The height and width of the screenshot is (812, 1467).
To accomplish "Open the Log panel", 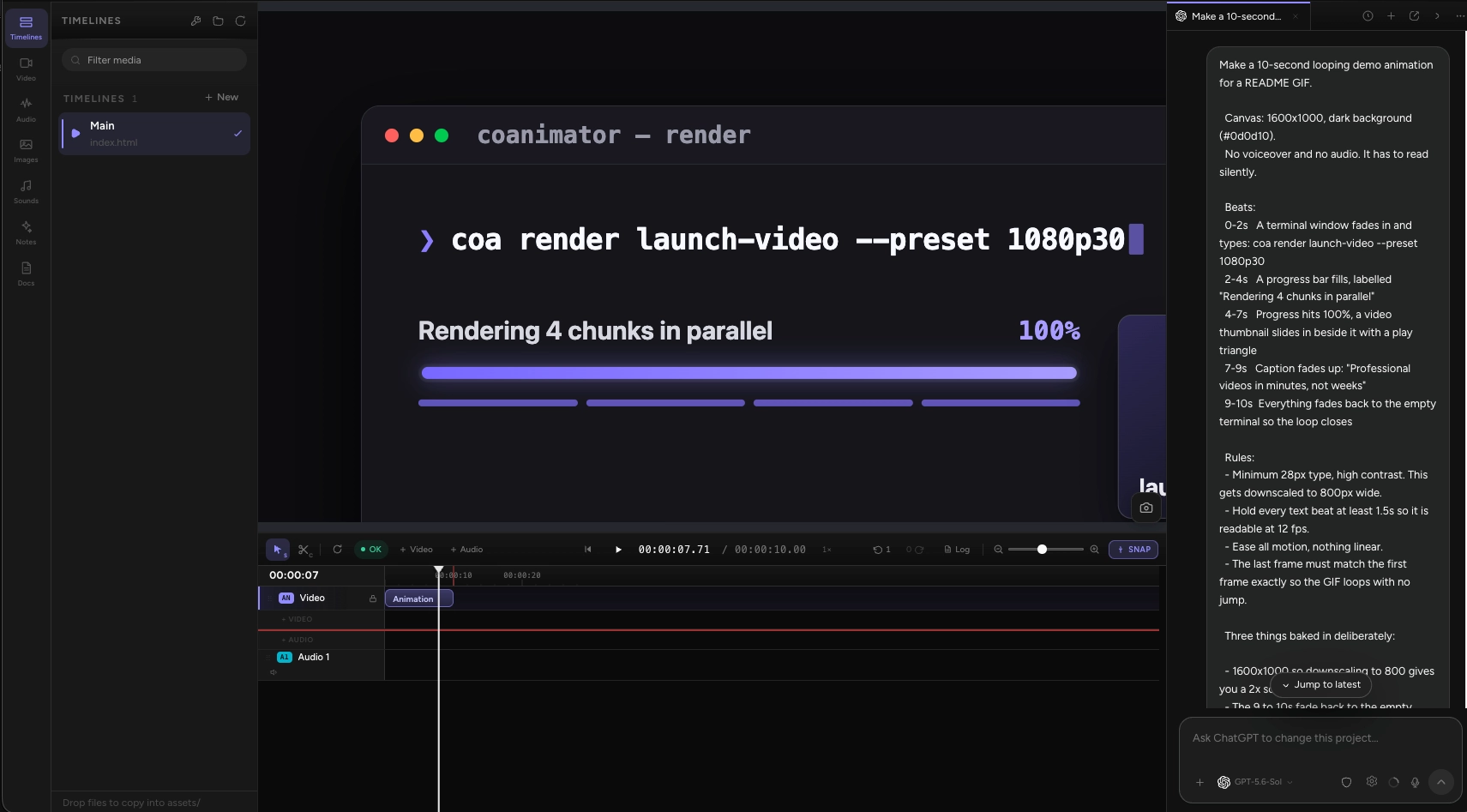I will point(957,550).
